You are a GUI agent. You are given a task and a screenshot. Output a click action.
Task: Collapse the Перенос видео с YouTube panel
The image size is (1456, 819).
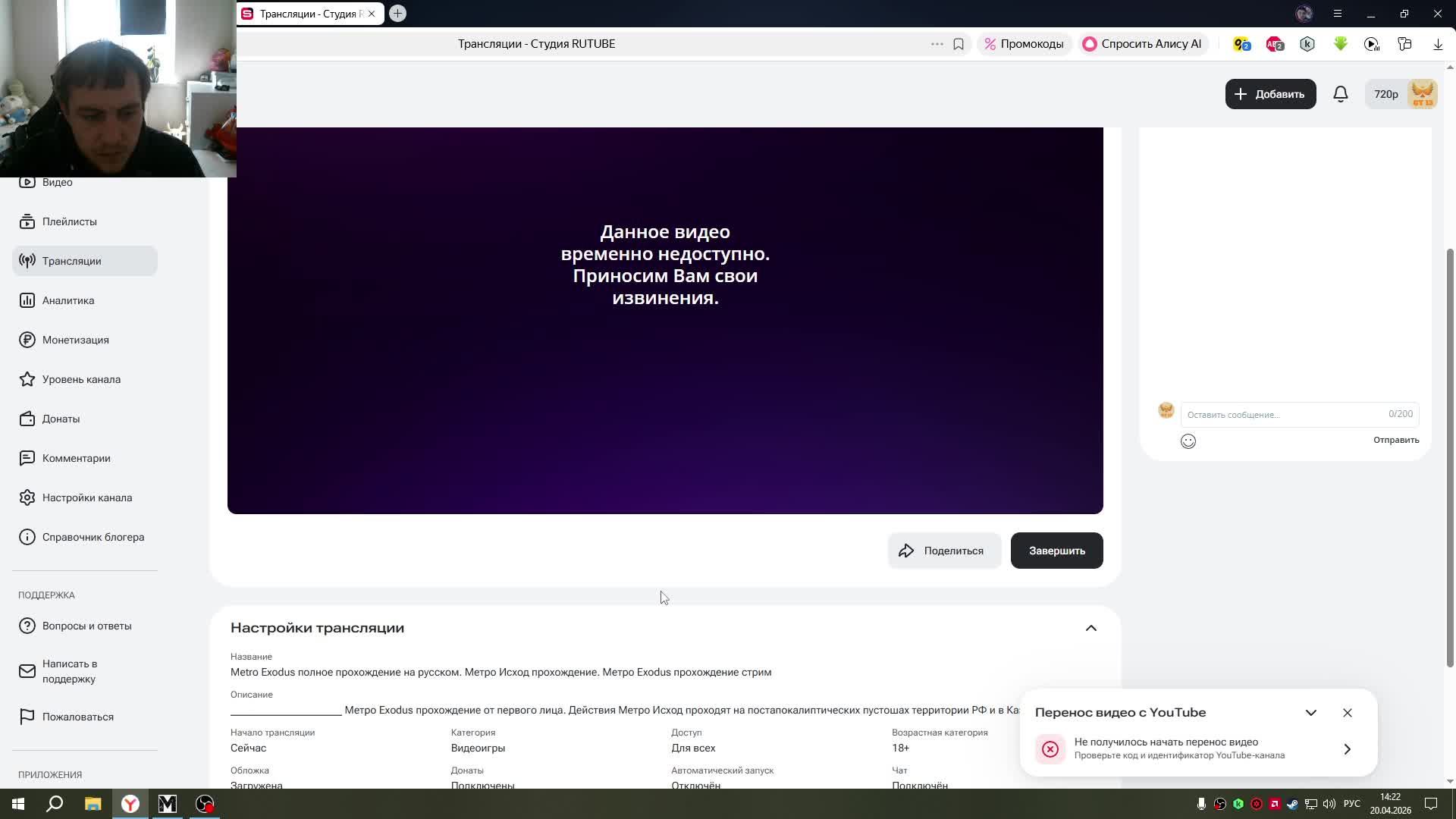1310,713
